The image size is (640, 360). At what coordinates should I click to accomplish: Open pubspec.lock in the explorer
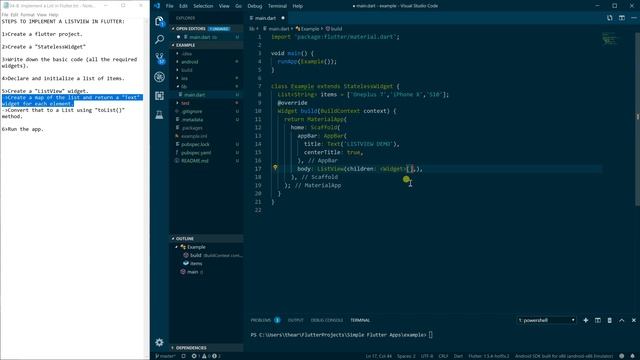[195, 144]
